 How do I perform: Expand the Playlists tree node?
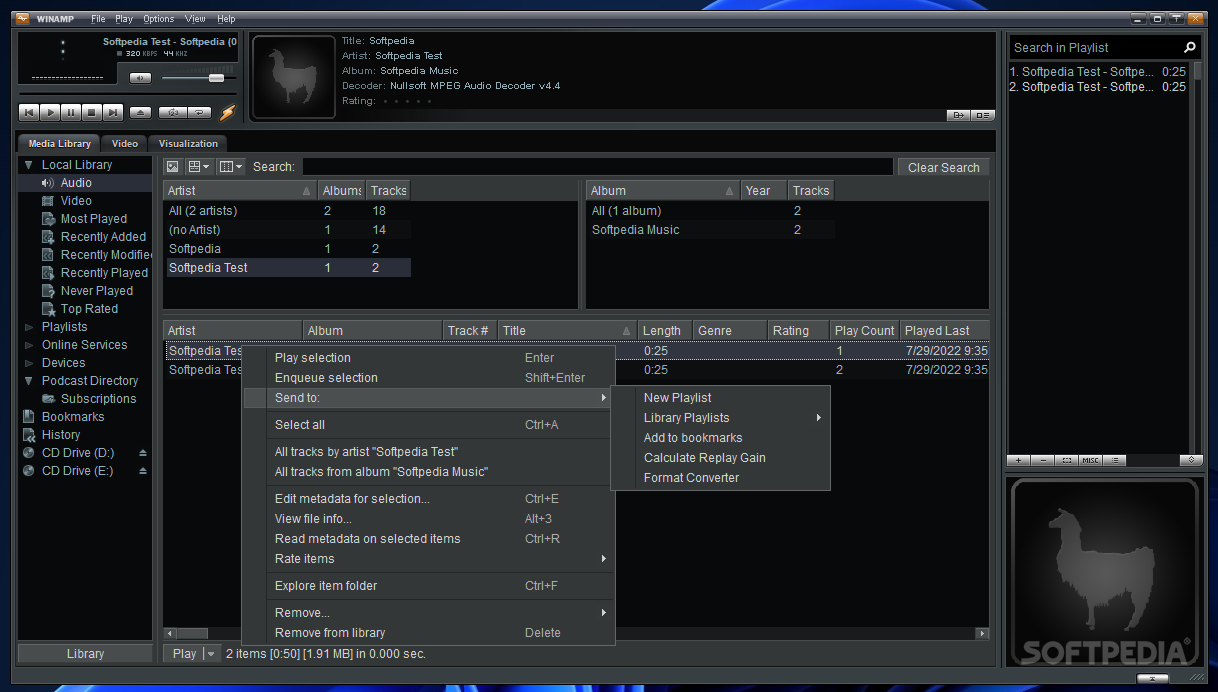(29, 327)
